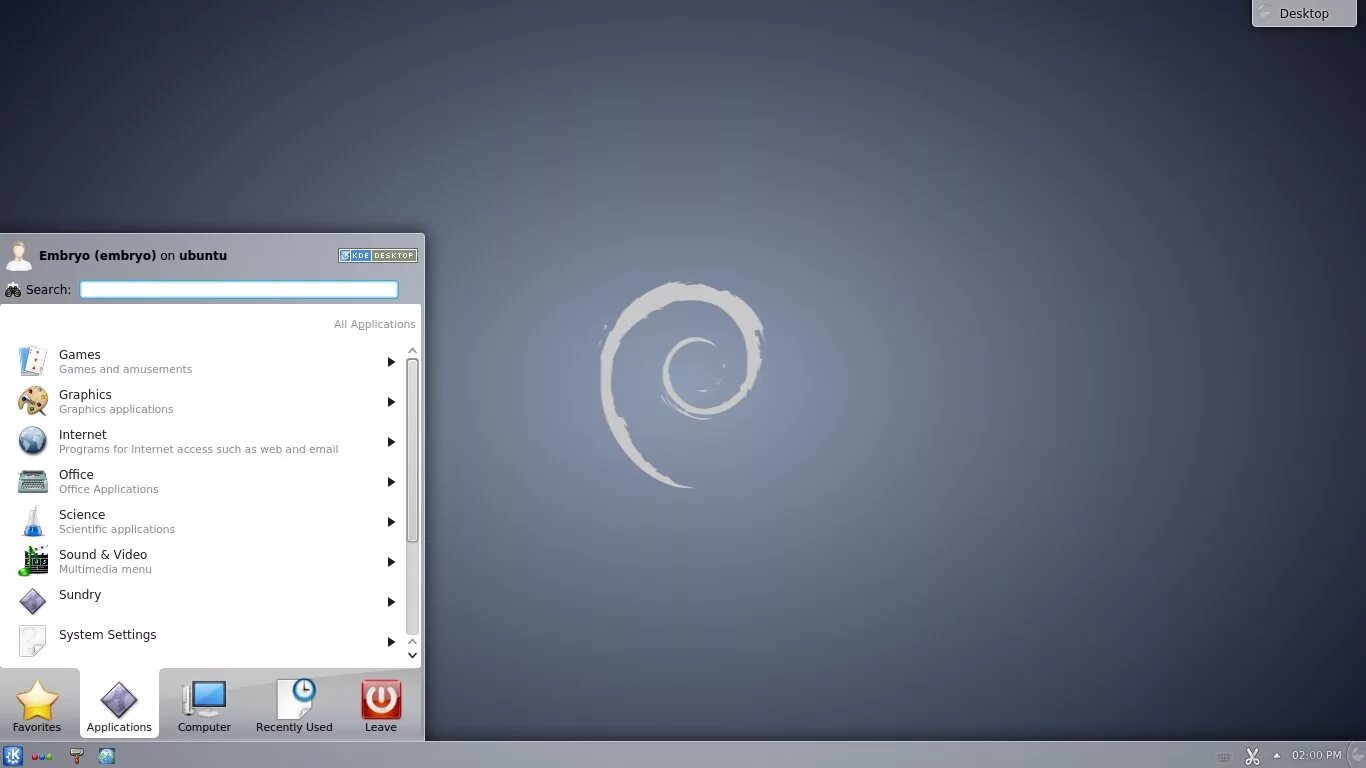Click the user avatar icon beside Embryo

click(x=19, y=255)
